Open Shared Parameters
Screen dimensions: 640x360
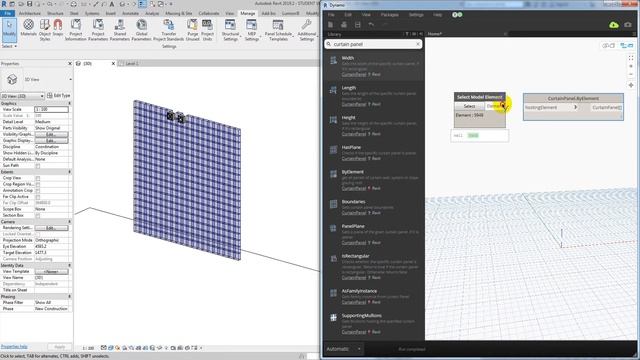click(120, 29)
